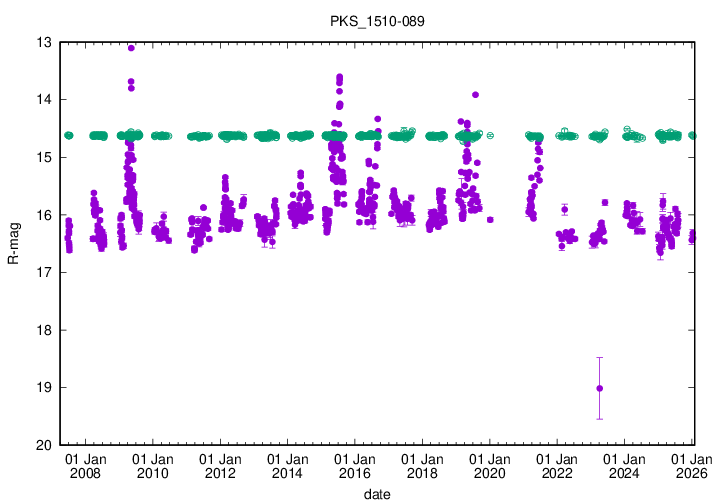This screenshot has height=504, width=720.
Task: Click the R-mag y-axis label
Action: tap(13, 243)
